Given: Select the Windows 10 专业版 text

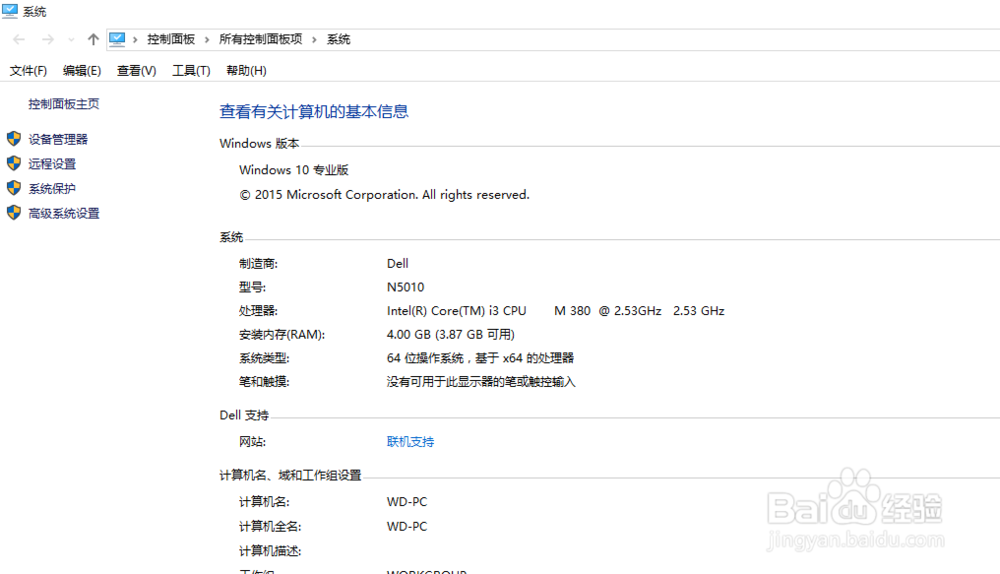Looking at the screenshot, I should [x=293, y=170].
